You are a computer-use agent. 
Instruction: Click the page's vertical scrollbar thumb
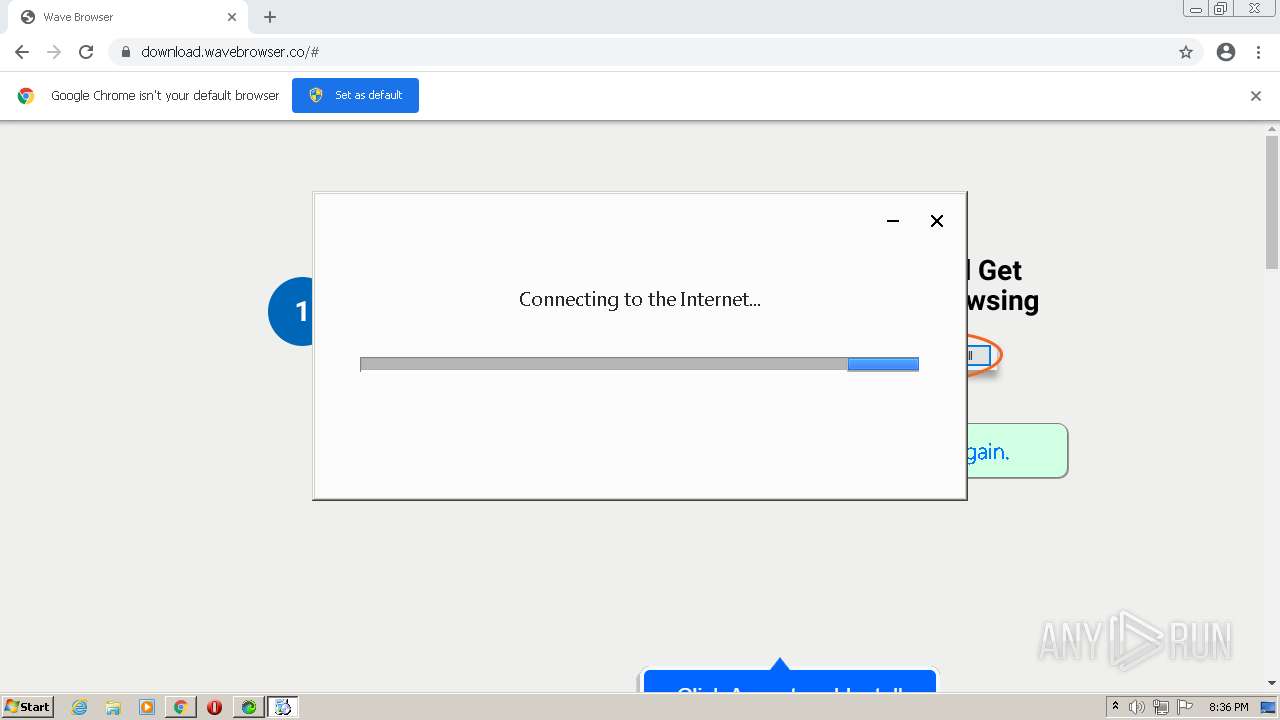pos(1272,200)
